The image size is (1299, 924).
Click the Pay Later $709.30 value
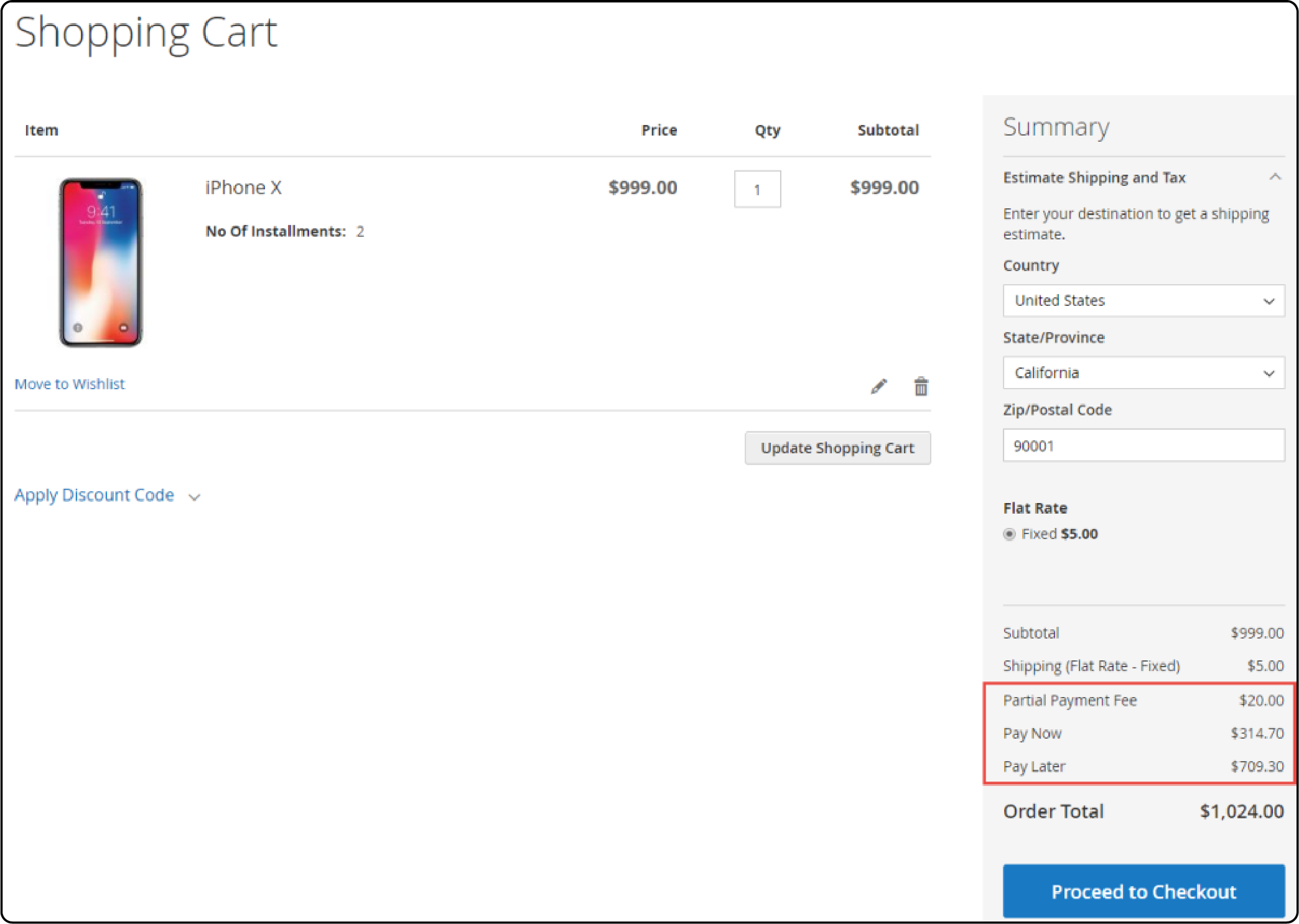click(x=1257, y=767)
